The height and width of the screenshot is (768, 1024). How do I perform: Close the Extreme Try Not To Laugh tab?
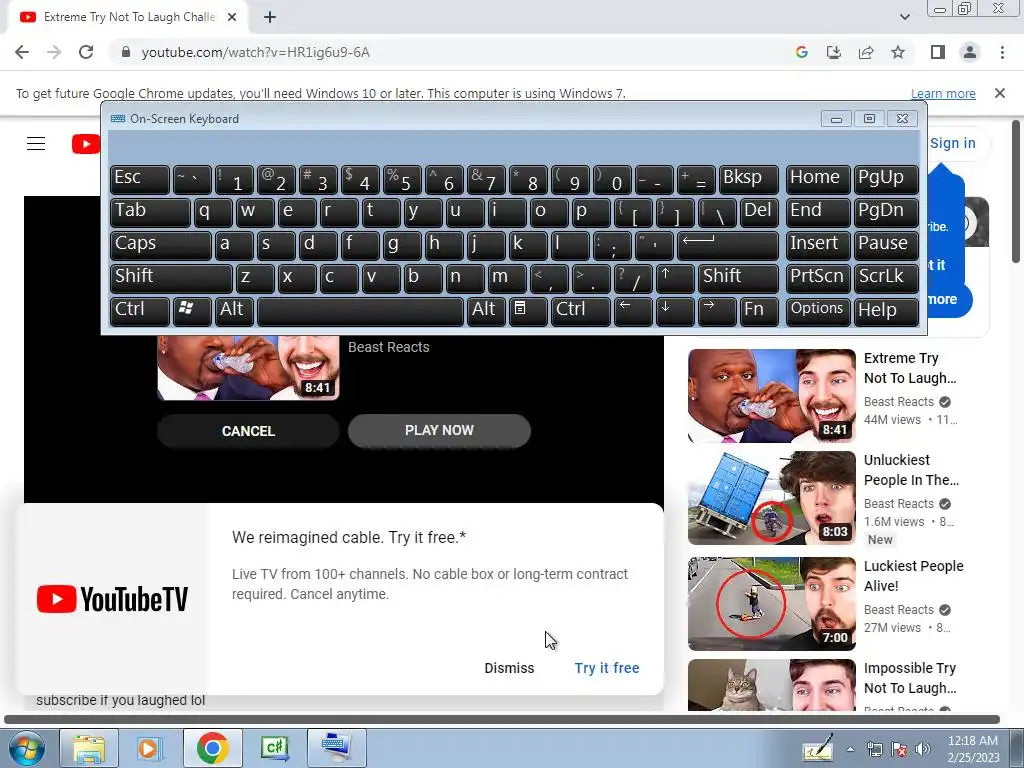coord(232,17)
